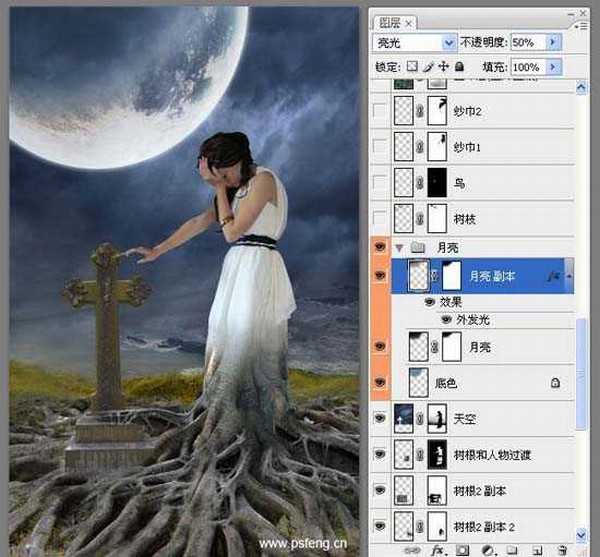Select the 图层 panel tab
Screen dimensions: 600x557
(x=389, y=19)
